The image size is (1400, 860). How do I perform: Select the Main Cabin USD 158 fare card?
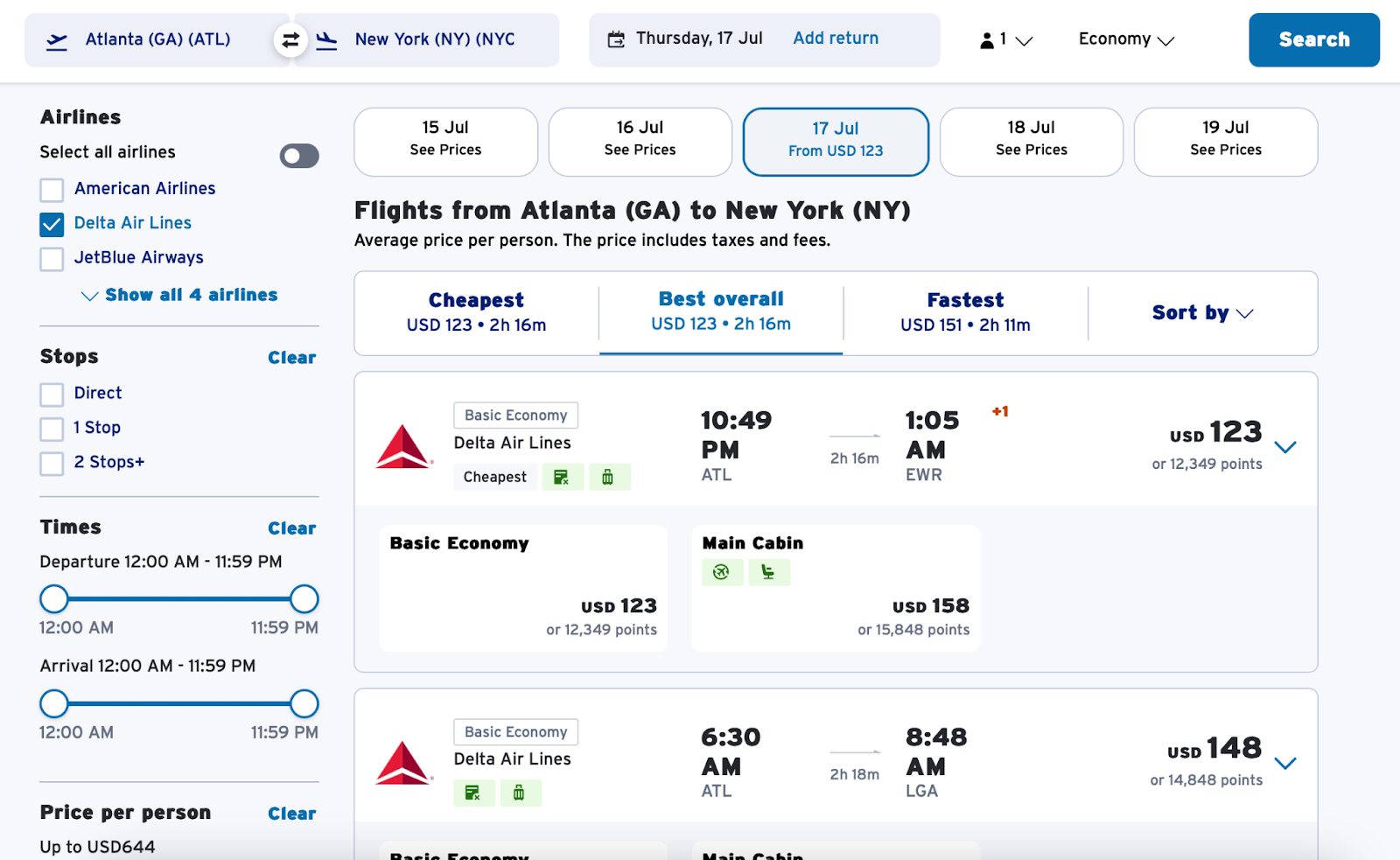click(x=836, y=588)
